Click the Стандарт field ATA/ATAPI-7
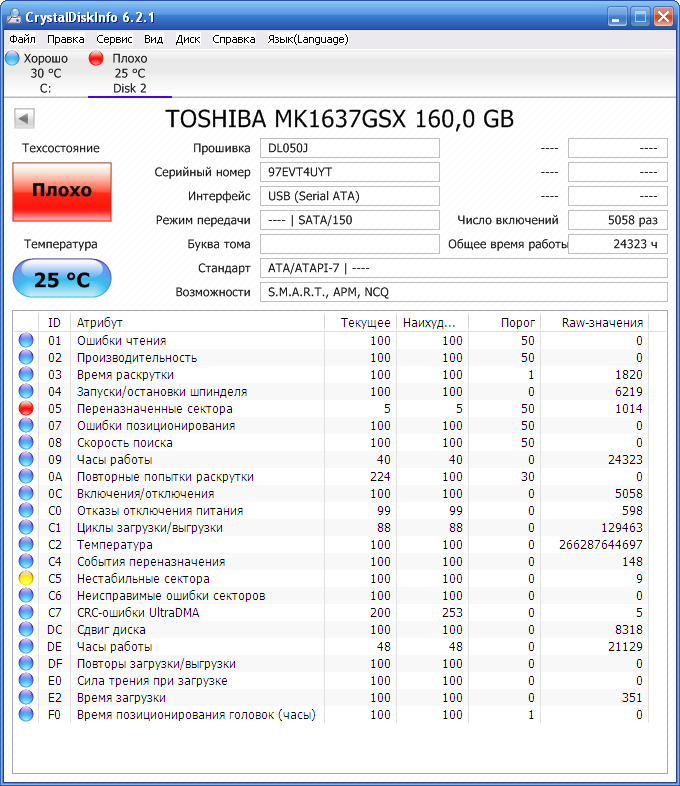 (x=464, y=268)
